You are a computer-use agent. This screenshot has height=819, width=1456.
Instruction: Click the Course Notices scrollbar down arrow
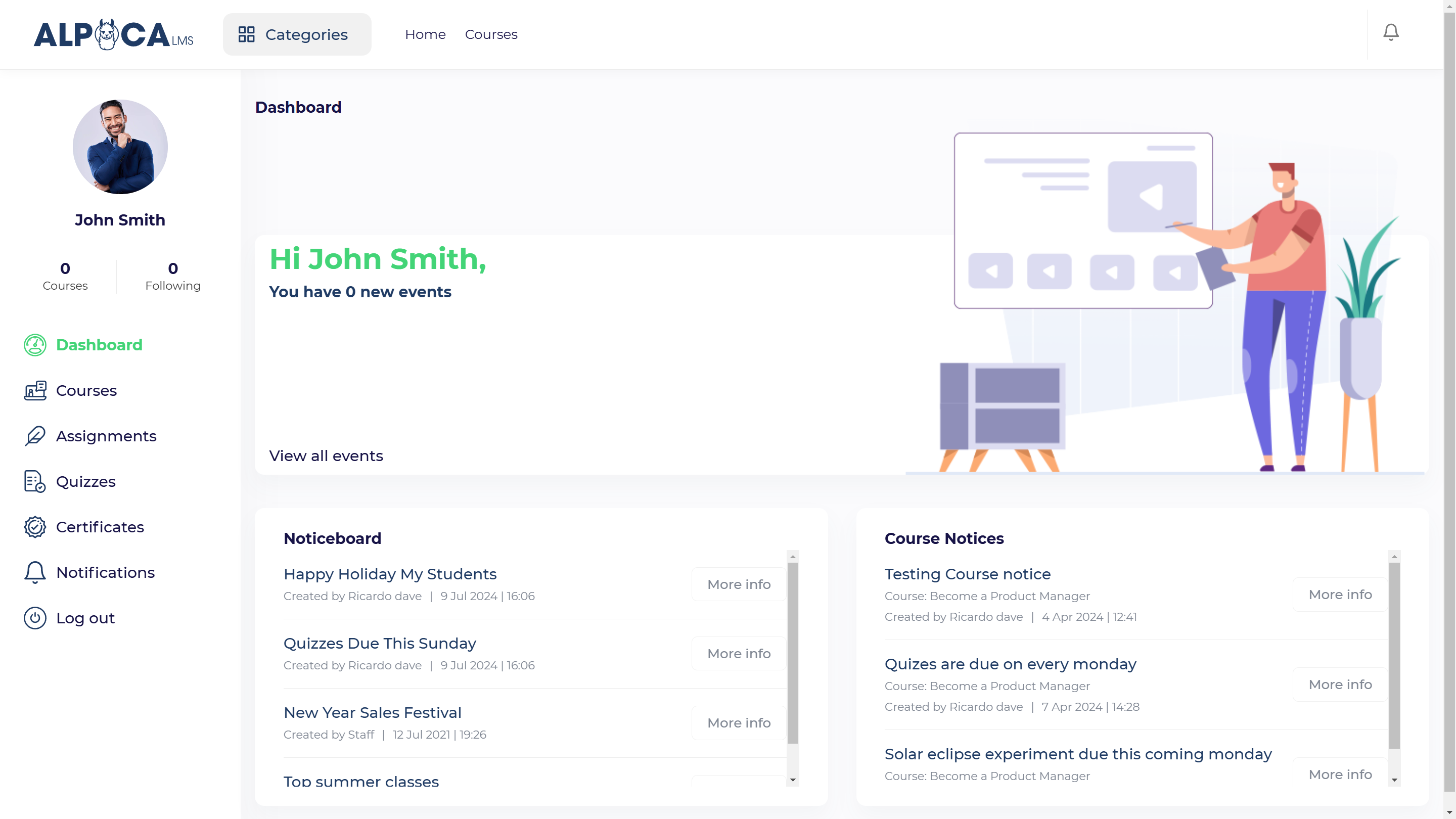click(1394, 780)
